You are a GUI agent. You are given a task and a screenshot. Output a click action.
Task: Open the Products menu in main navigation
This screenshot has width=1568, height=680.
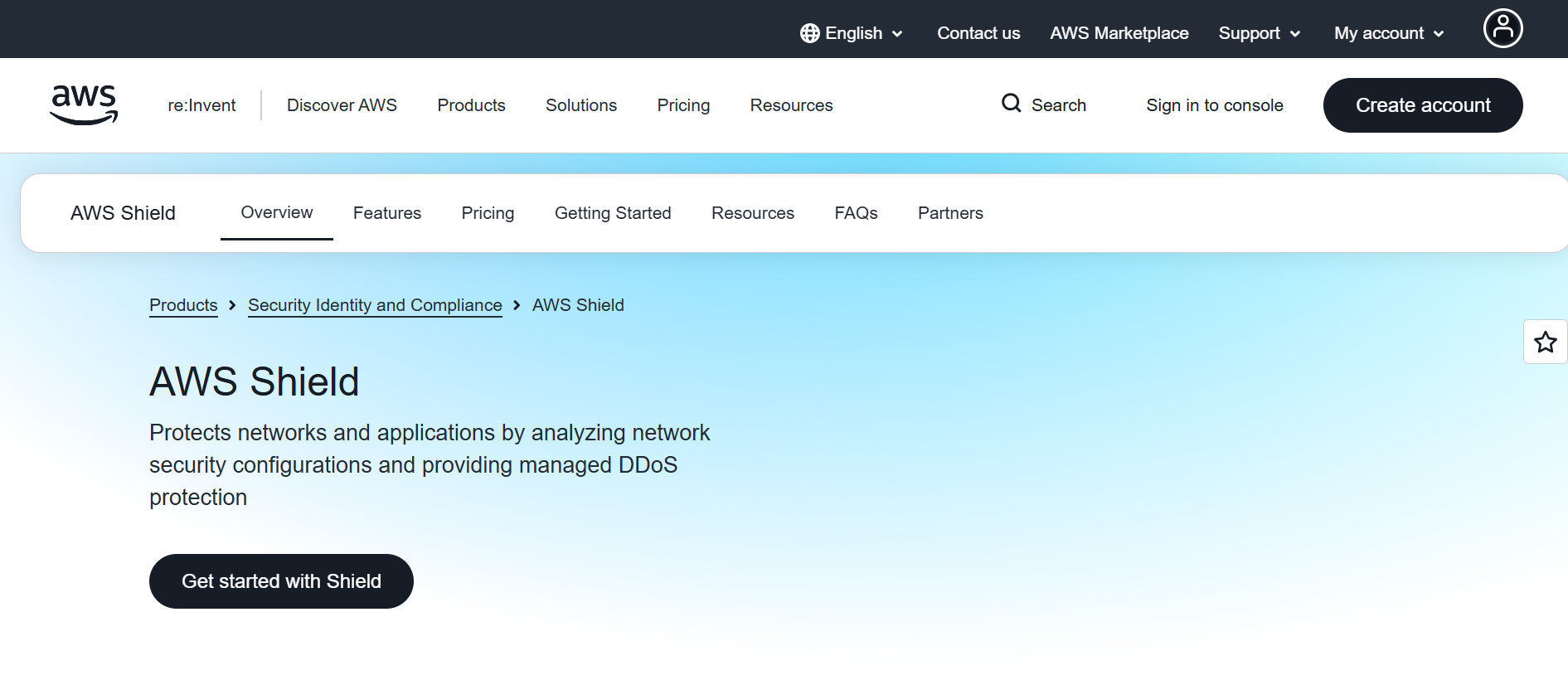[x=471, y=105]
